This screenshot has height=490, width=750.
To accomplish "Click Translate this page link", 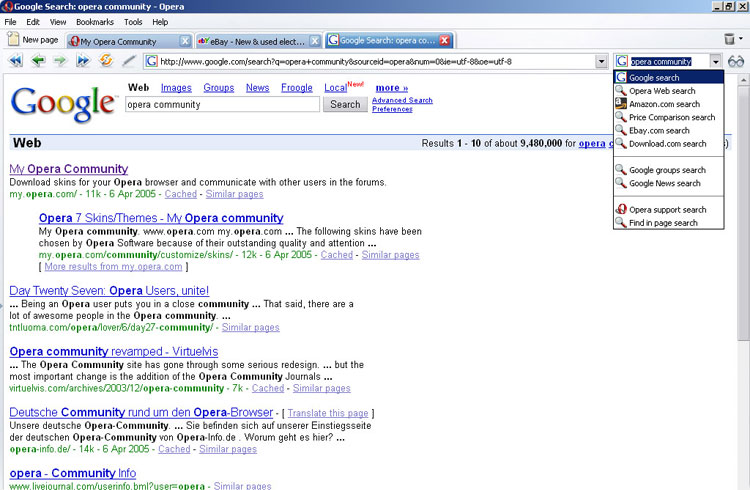I will coord(328,413).
